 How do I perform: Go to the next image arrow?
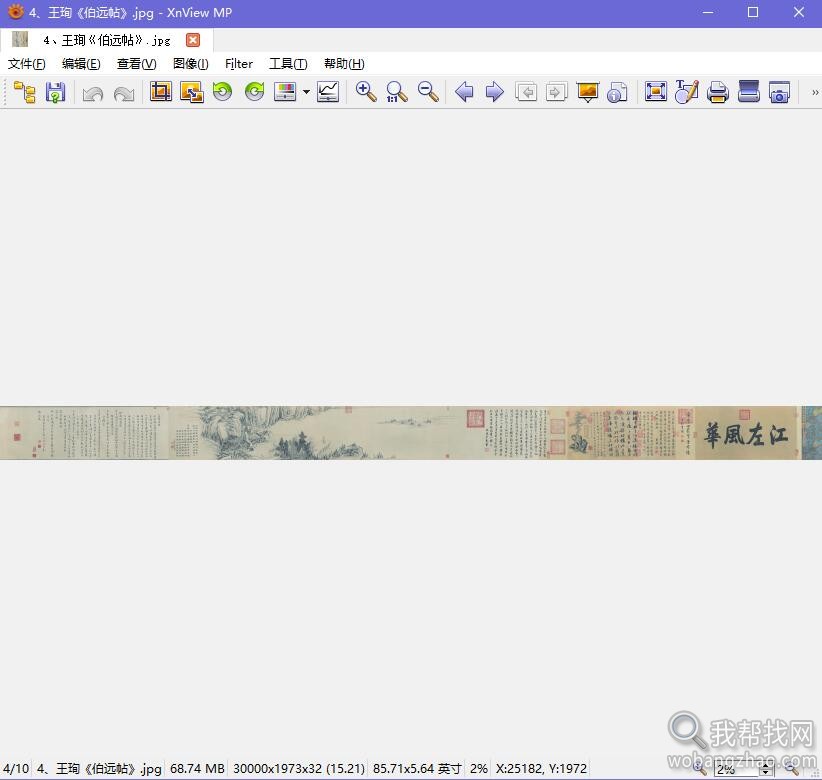coord(494,92)
